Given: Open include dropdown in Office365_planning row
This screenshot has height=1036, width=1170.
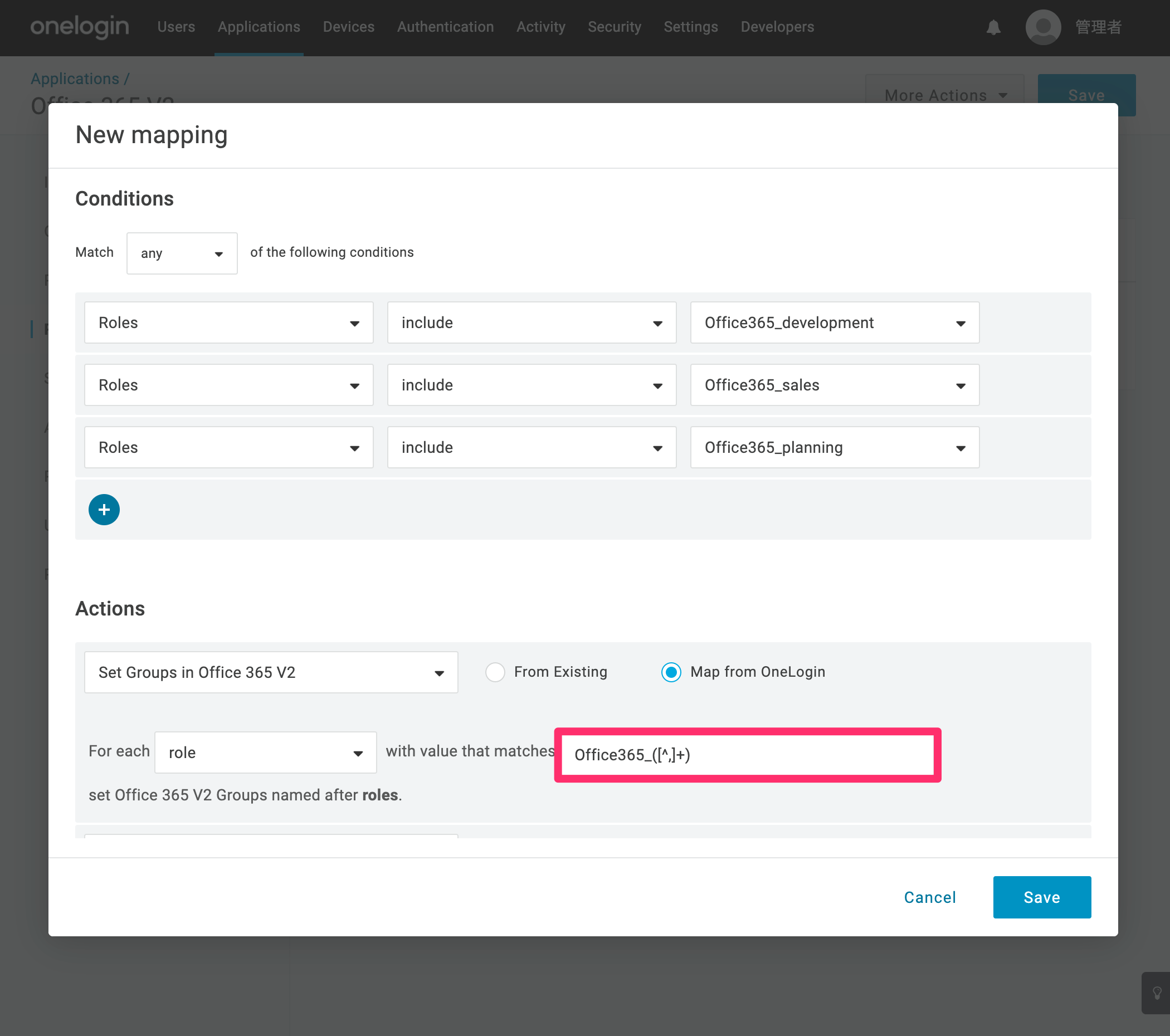Looking at the screenshot, I should (x=532, y=448).
